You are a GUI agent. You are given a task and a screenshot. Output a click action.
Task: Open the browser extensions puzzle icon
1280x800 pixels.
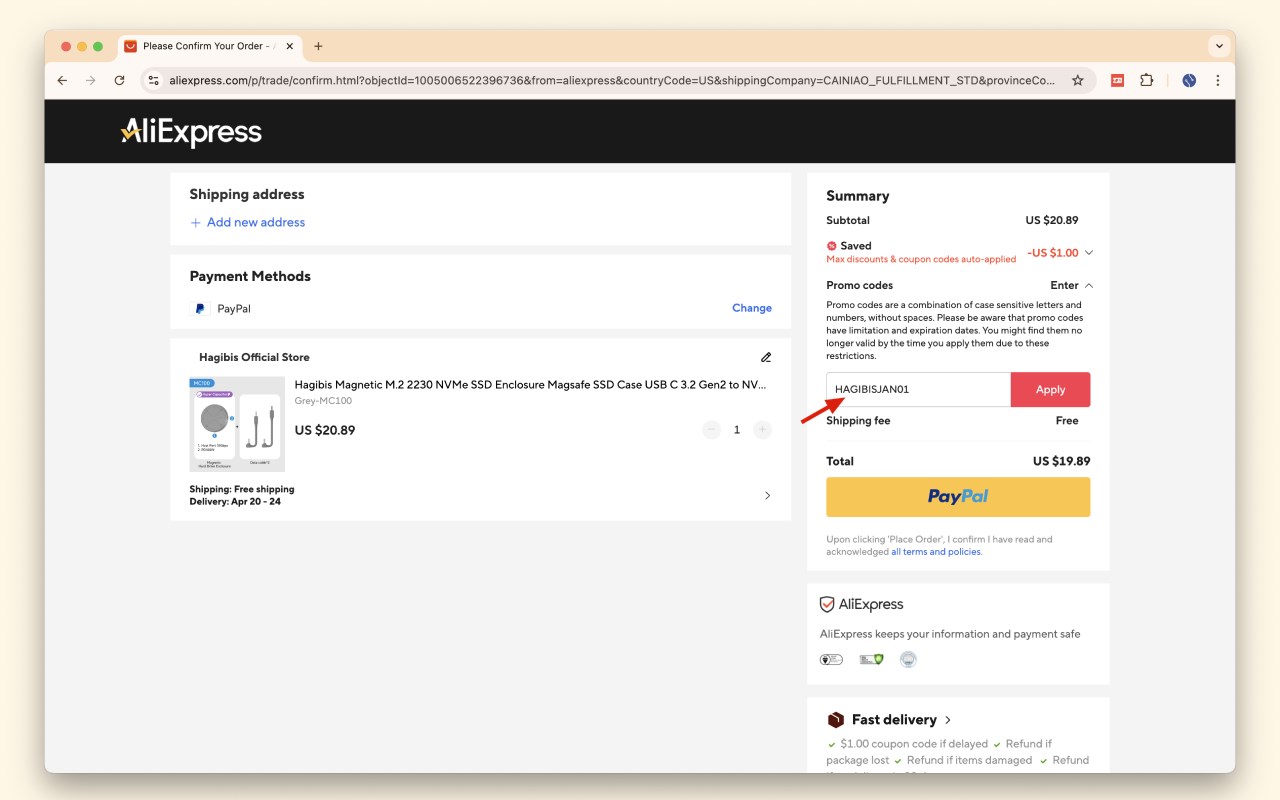tap(1147, 80)
